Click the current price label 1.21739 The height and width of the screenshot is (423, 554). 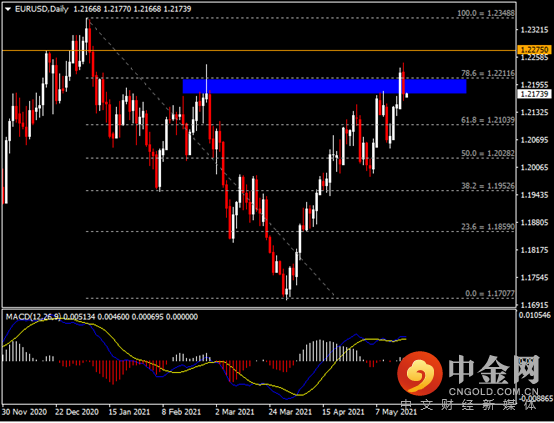click(x=534, y=94)
